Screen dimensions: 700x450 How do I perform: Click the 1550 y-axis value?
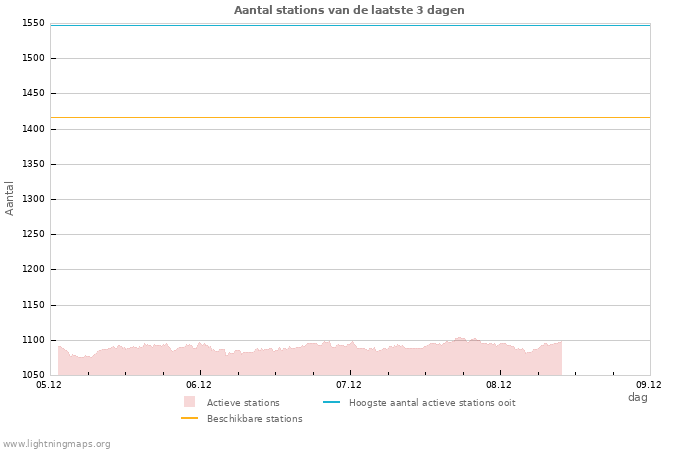[x=33, y=23]
